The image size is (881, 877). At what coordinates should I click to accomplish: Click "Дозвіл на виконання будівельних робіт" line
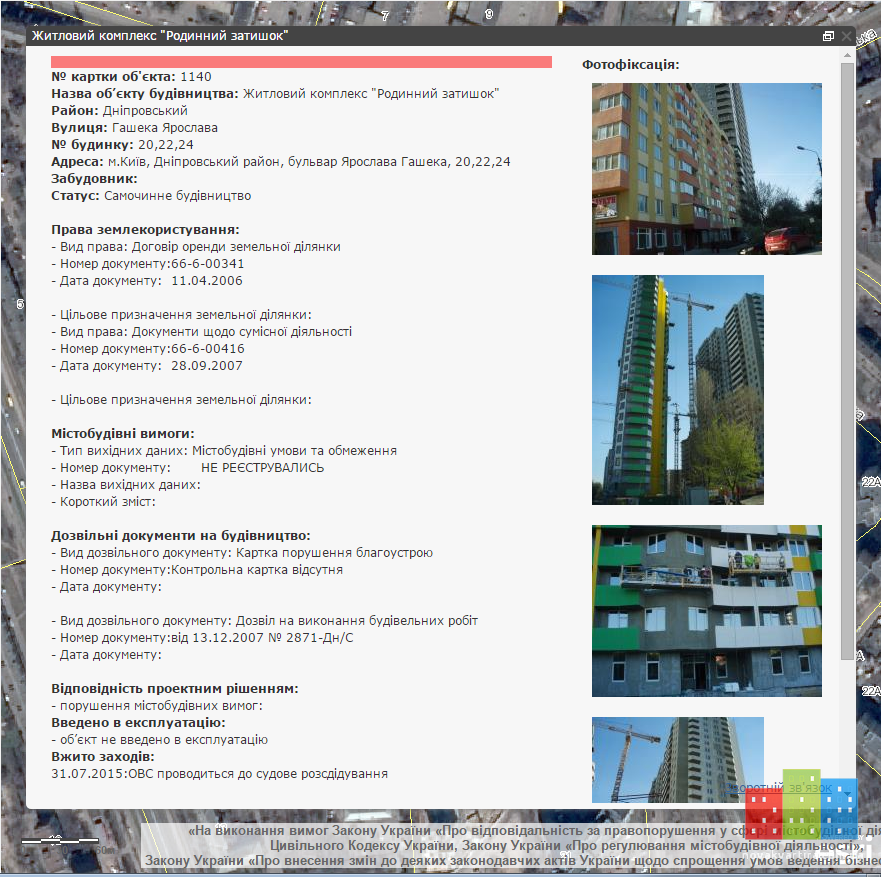[265, 620]
